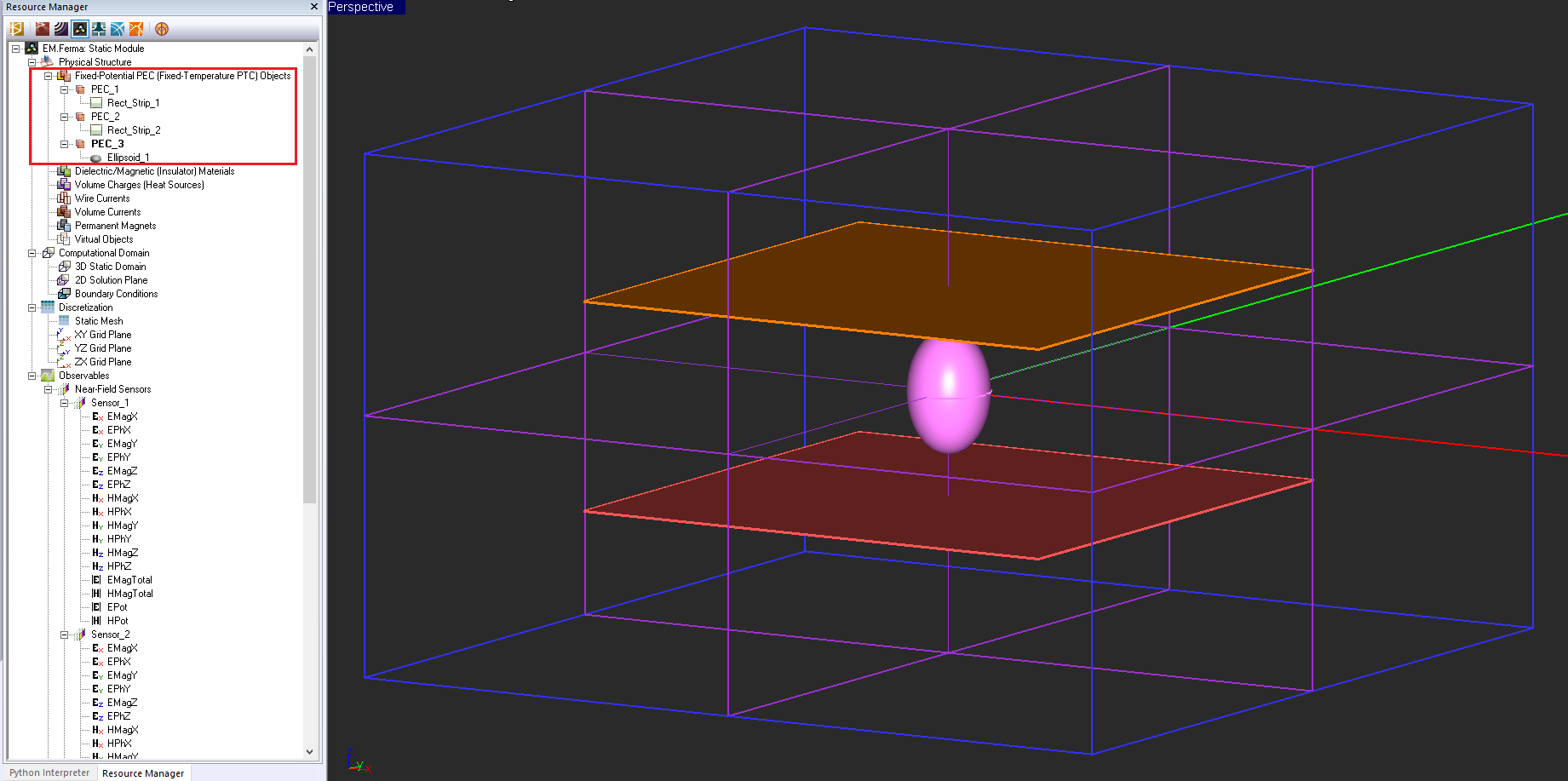Screen dimensions: 1568x781
Task: Click the Permanent Magnets node icon
Action: [x=64, y=226]
